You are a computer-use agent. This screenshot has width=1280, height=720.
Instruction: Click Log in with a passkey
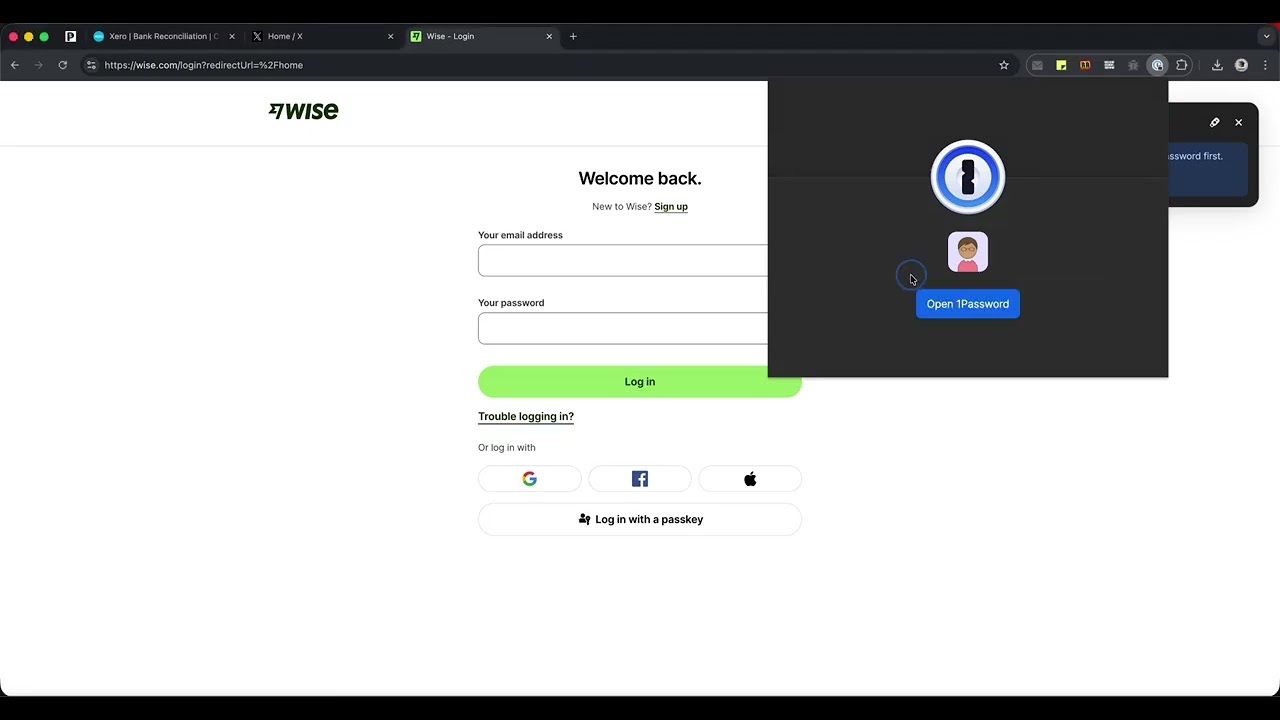tap(640, 519)
